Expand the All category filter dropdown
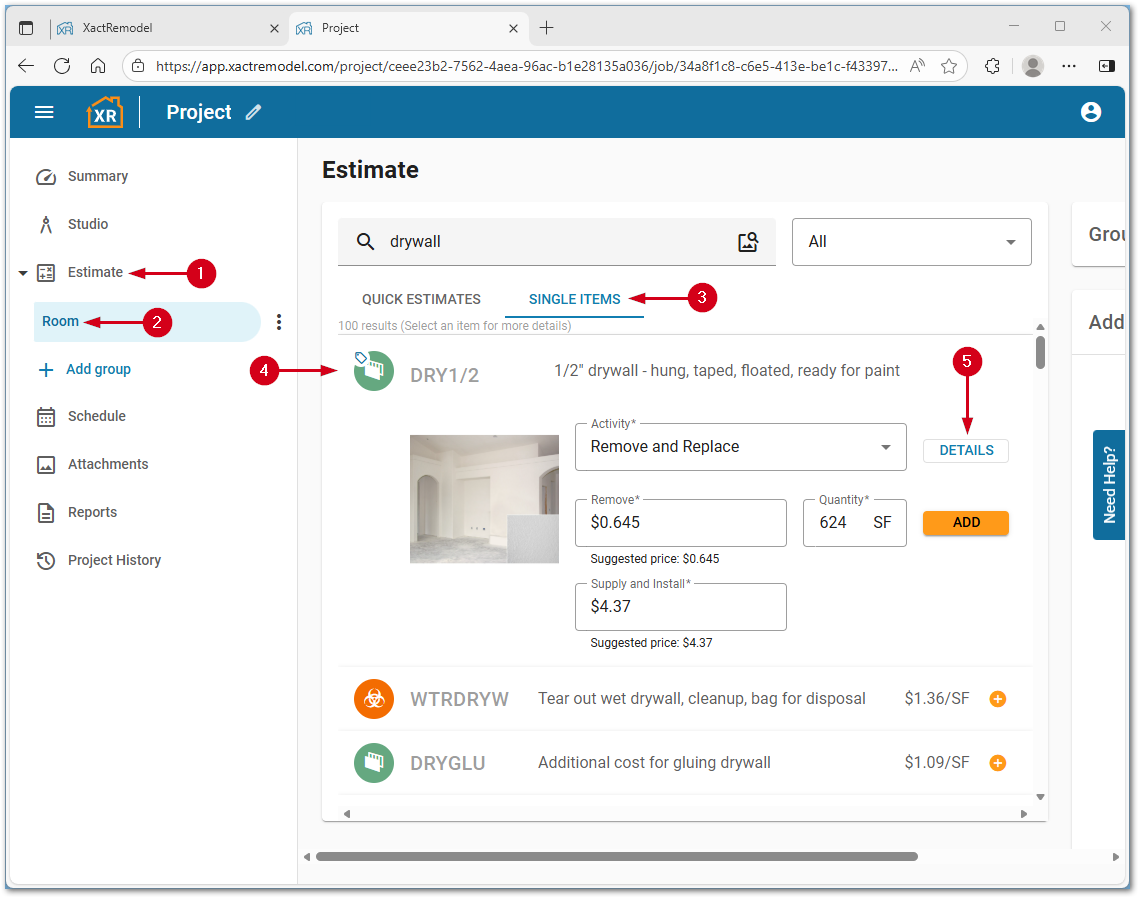Viewport: 1139px width, 898px height. click(x=911, y=242)
